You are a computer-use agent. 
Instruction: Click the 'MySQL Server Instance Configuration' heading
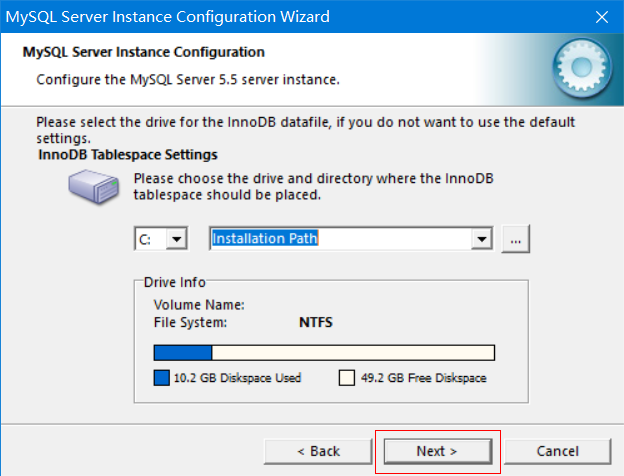[x=144, y=52]
